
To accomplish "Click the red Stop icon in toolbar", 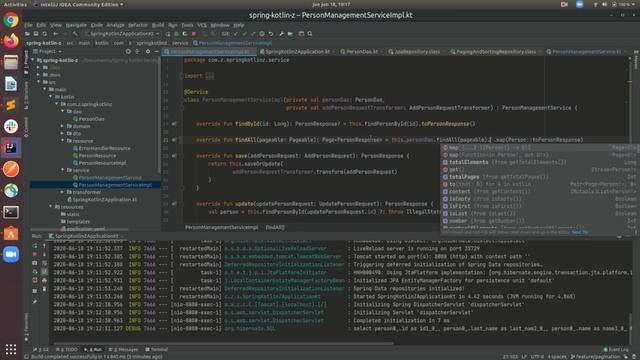I will 194,34.
